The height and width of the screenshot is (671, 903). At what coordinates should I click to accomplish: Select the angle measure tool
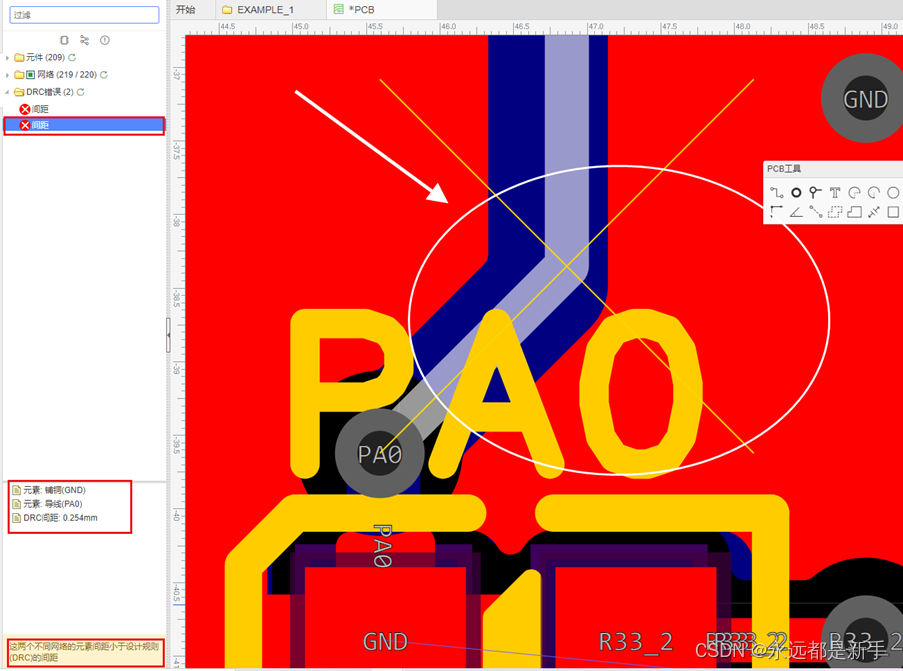(x=796, y=211)
